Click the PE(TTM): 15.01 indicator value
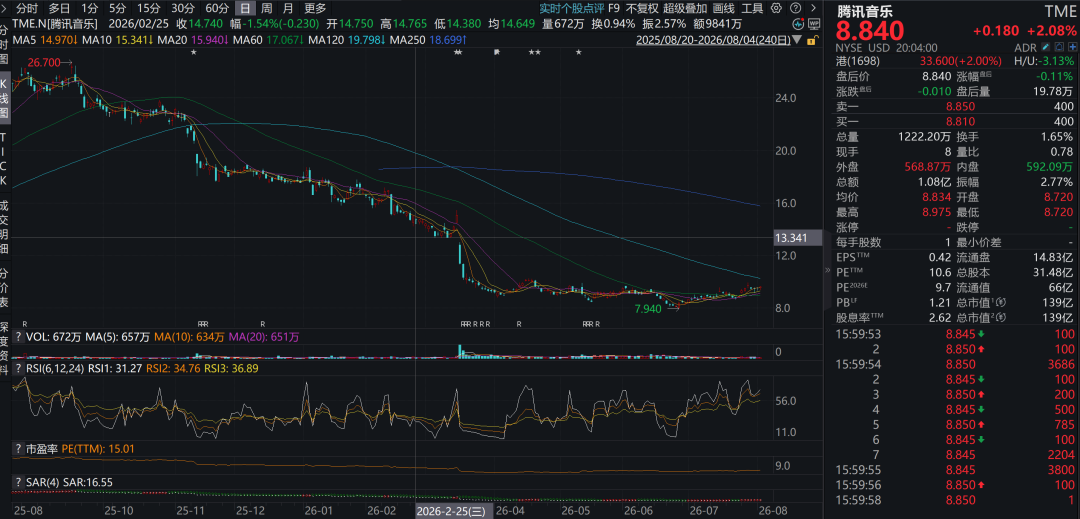Screen dimensions: 1080x519 (x=98, y=449)
